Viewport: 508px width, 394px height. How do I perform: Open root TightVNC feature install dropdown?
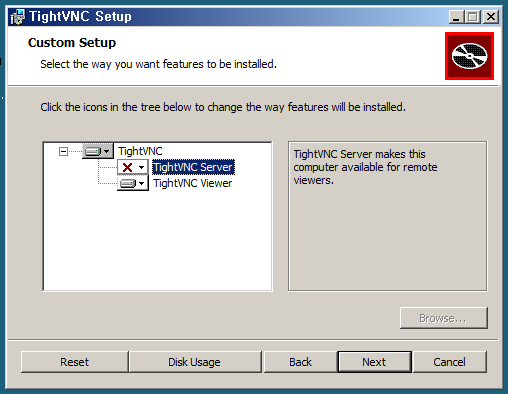point(98,151)
